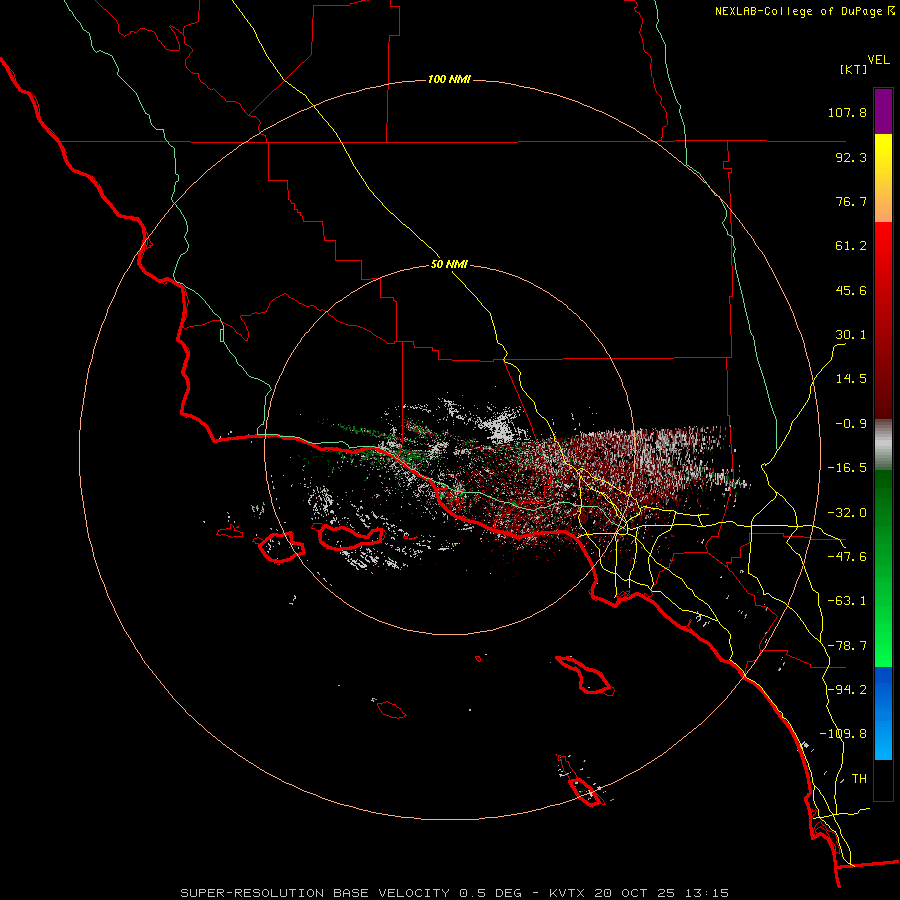Viewport: 900px width, 900px height.
Task: Click the 92.3 legend value
Action: (851, 157)
